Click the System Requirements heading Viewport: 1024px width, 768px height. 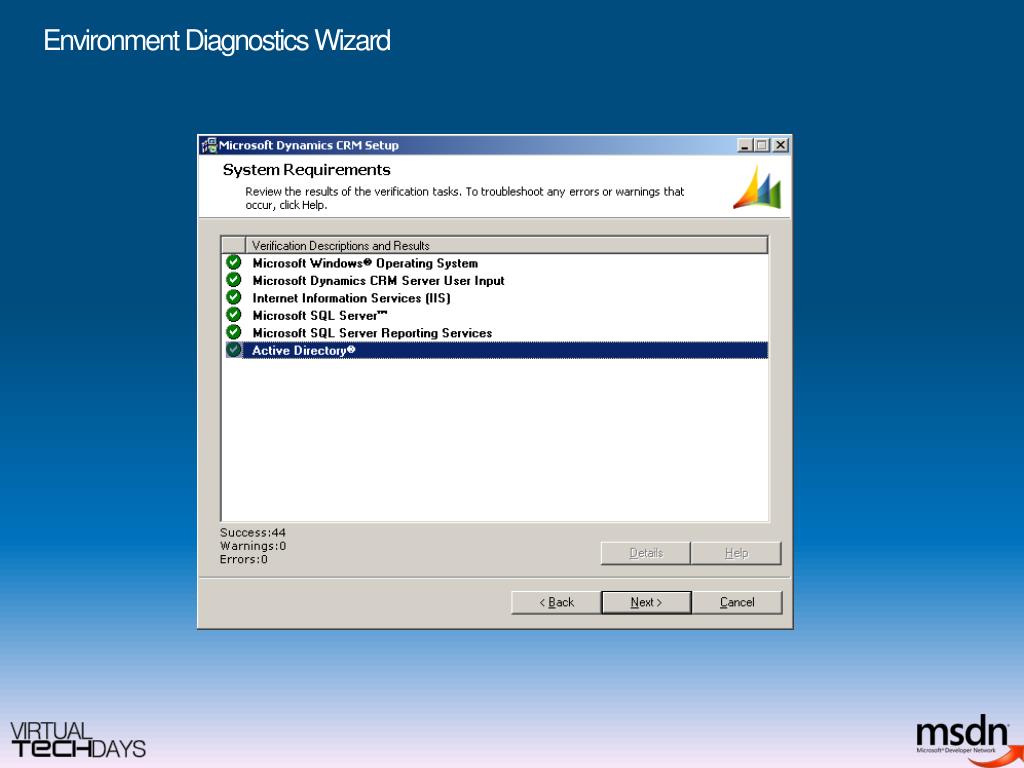point(306,170)
